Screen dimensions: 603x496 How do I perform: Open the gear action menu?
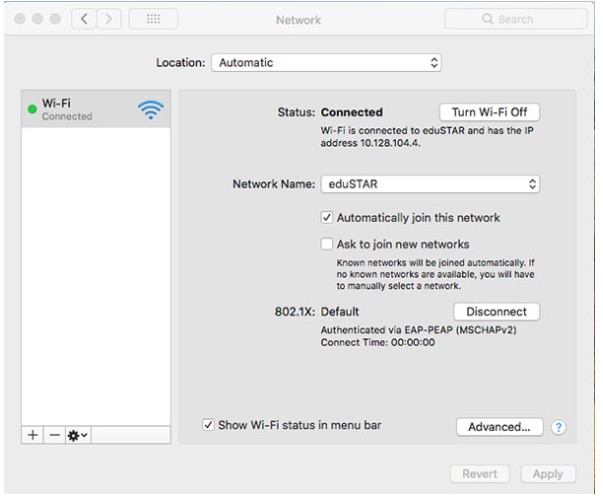pos(77,435)
